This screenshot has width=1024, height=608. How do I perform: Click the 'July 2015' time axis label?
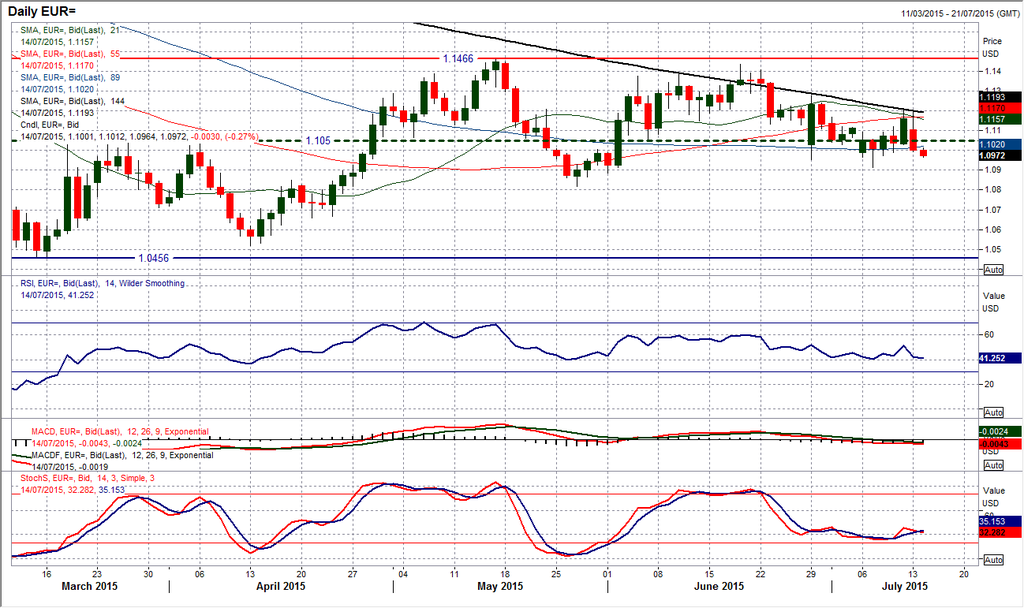[905, 586]
